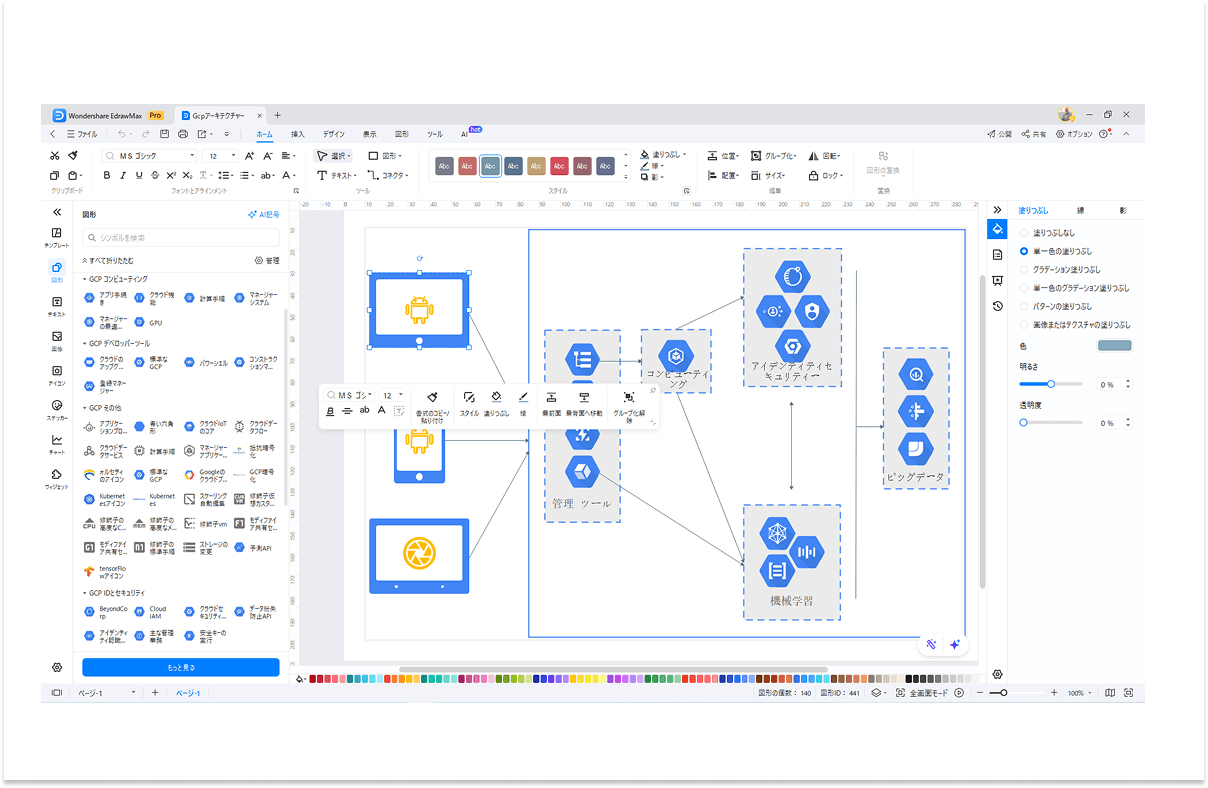Switch to the 挿入 ribbon tab
The height and width of the screenshot is (788, 1208).
(x=297, y=134)
